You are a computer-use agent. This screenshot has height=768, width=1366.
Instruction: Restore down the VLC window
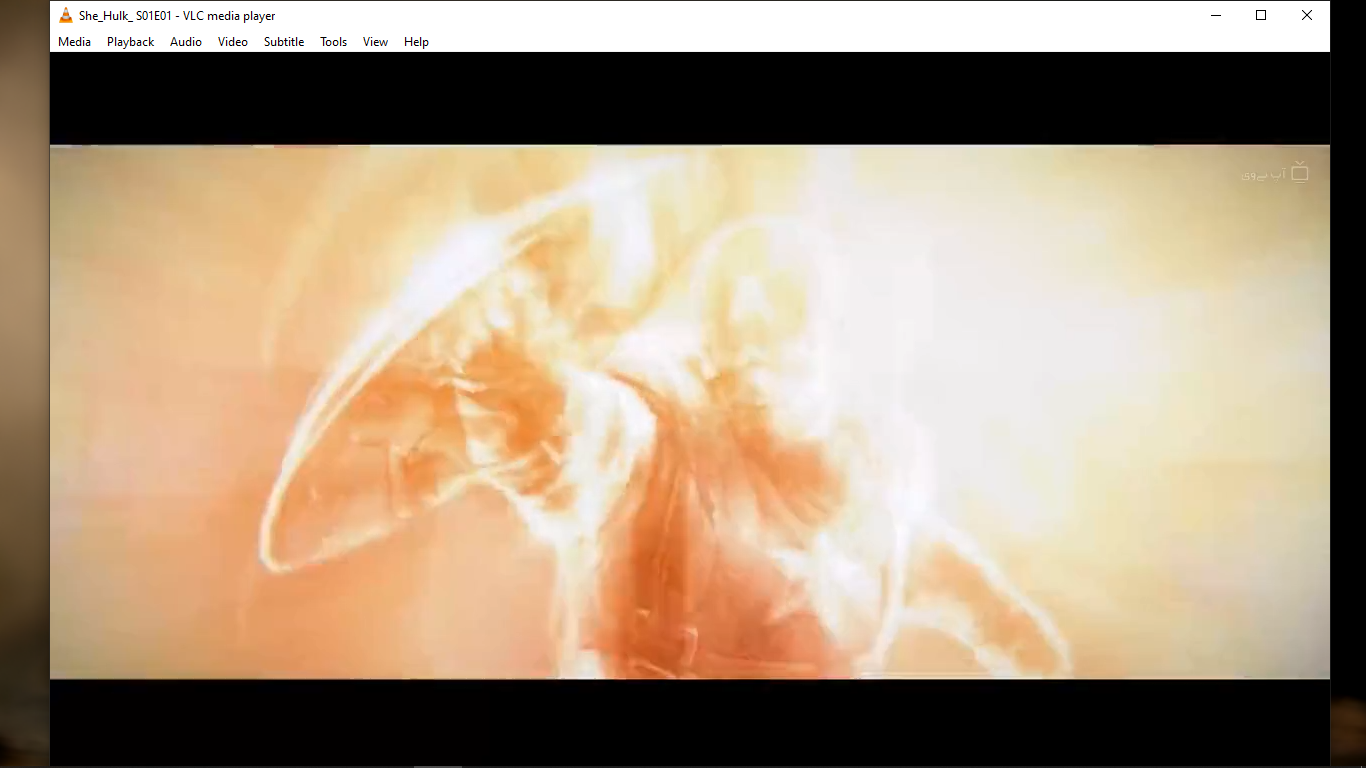click(x=1261, y=15)
